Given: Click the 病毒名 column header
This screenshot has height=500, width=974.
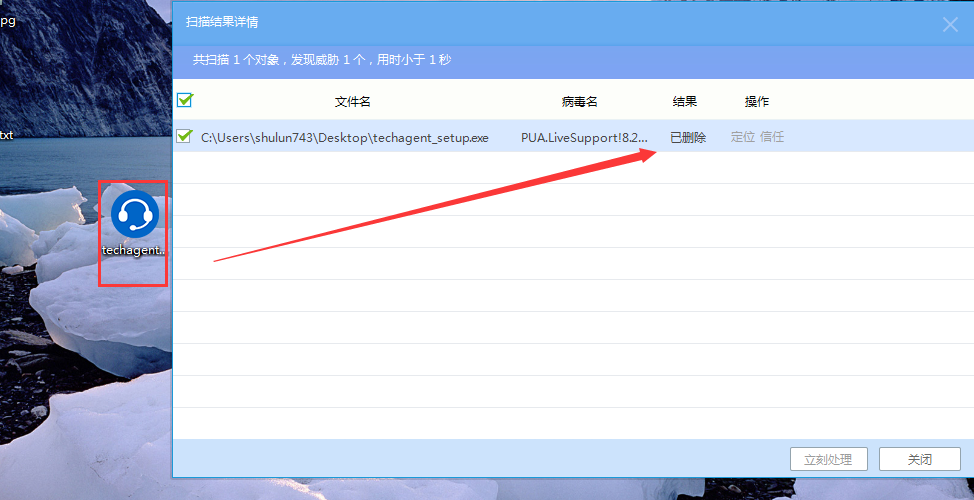Looking at the screenshot, I should 580,102.
